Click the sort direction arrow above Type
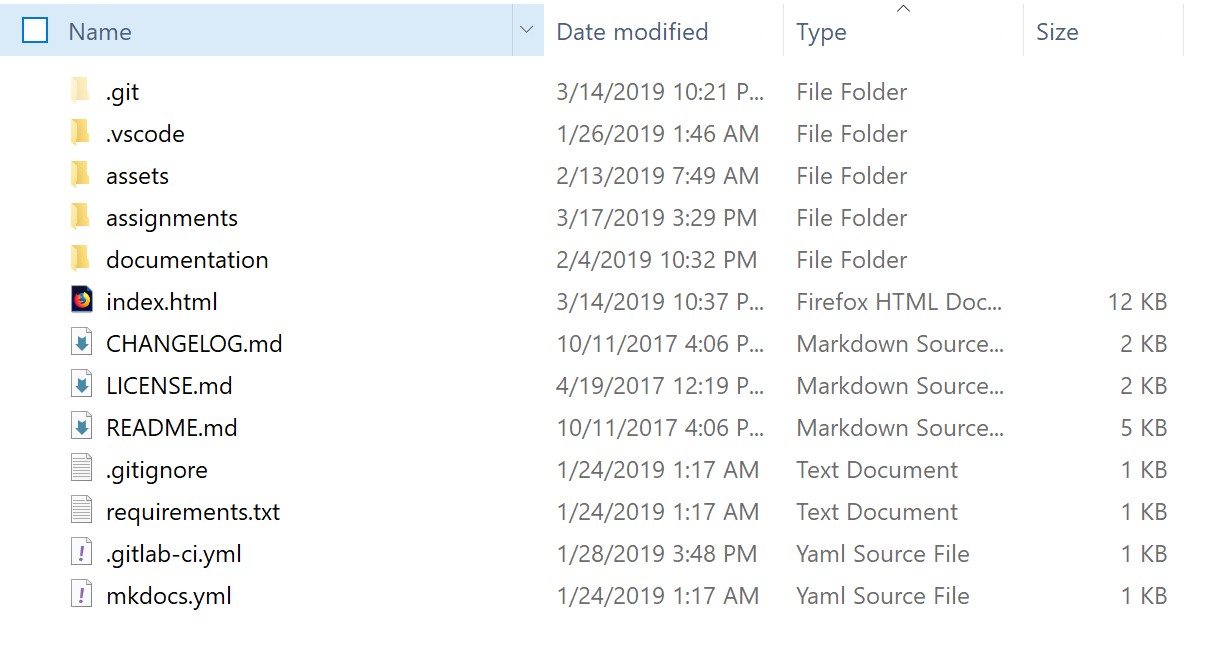The image size is (1222, 660). tap(903, 9)
